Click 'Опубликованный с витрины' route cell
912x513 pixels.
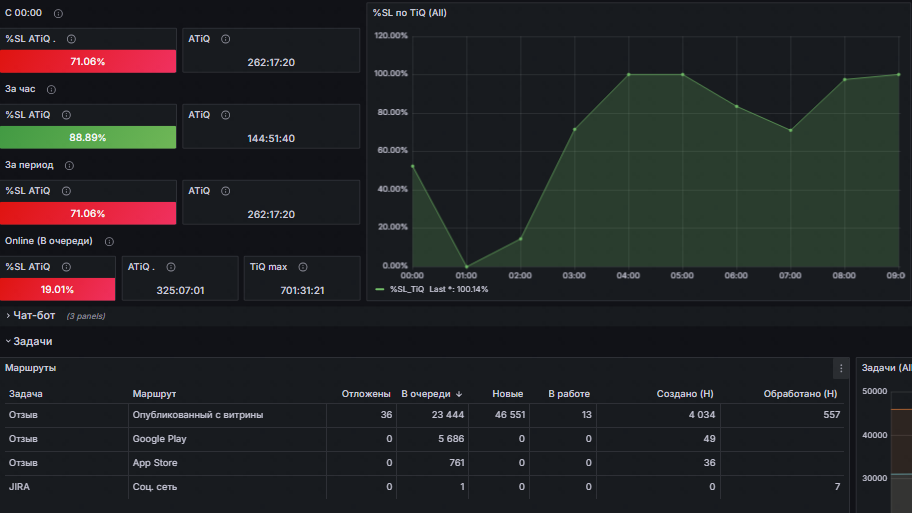(x=198, y=415)
